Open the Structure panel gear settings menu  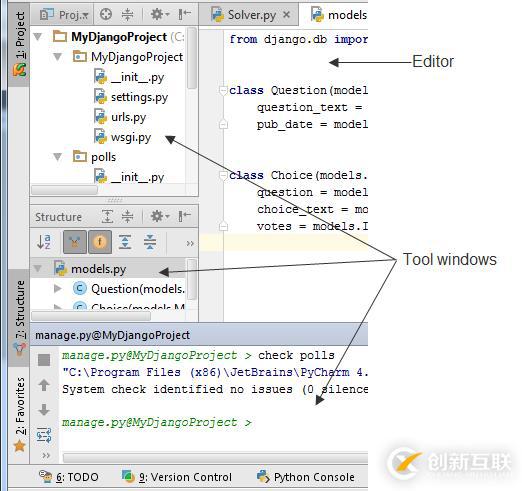point(160,217)
